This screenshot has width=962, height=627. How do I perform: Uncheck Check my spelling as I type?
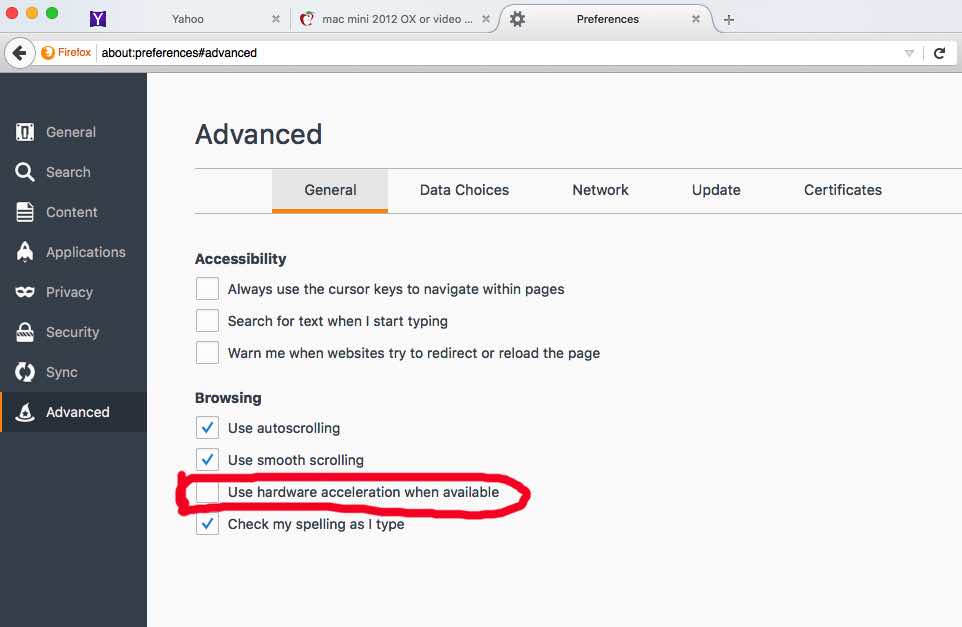pos(207,524)
